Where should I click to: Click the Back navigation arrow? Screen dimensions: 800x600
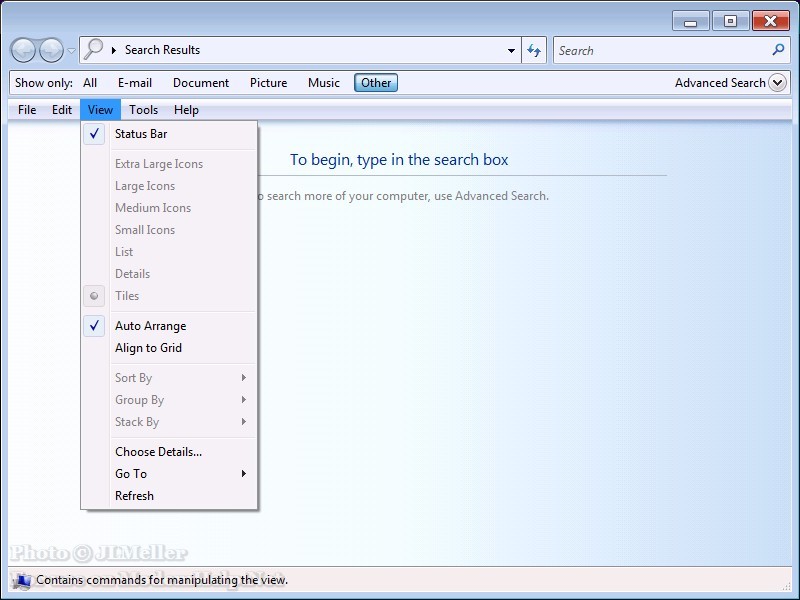tap(23, 50)
